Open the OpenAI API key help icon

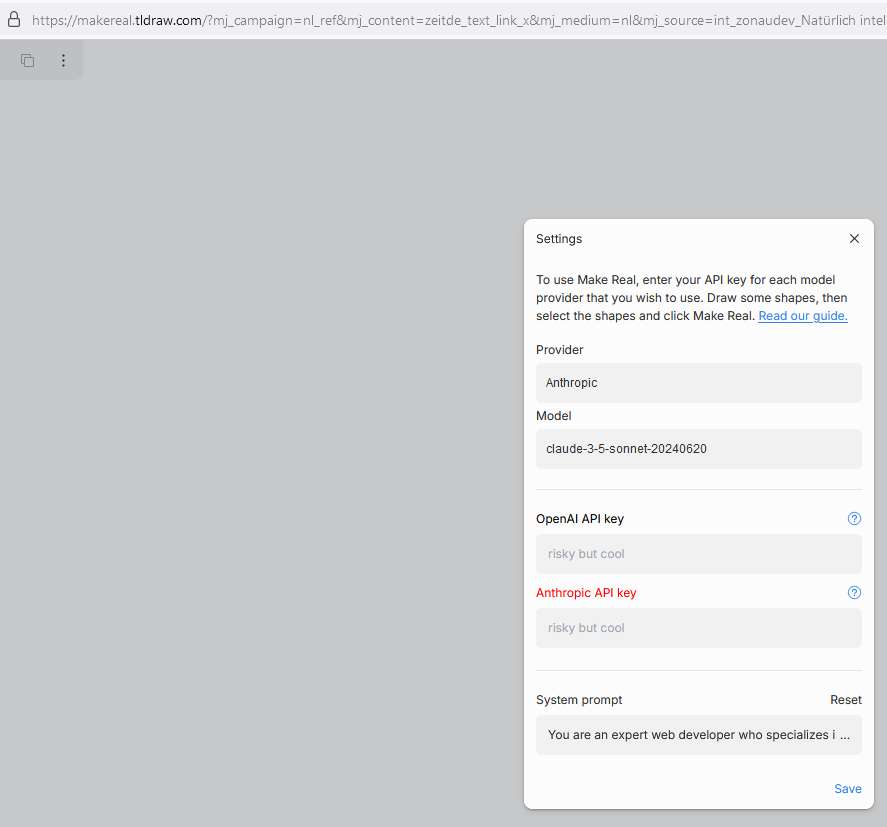pyautogui.click(x=854, y=518)
